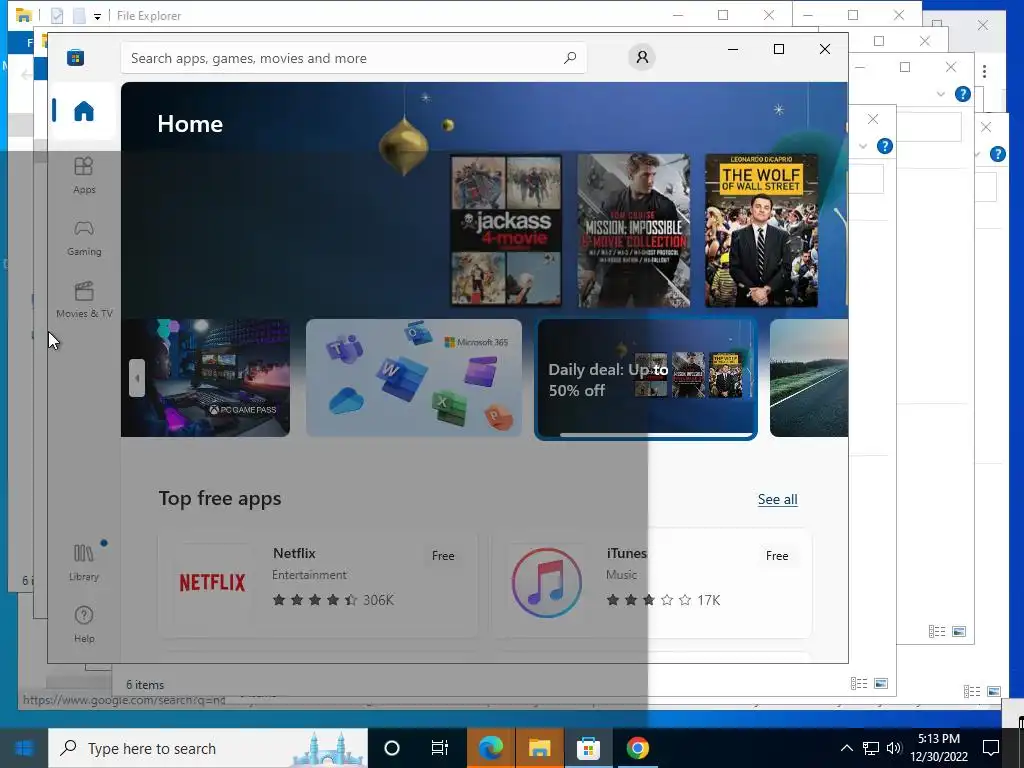The width and height of the screenshot is (1024, 768).
Task: Open the Netflix app card
Action: point(318,583)
